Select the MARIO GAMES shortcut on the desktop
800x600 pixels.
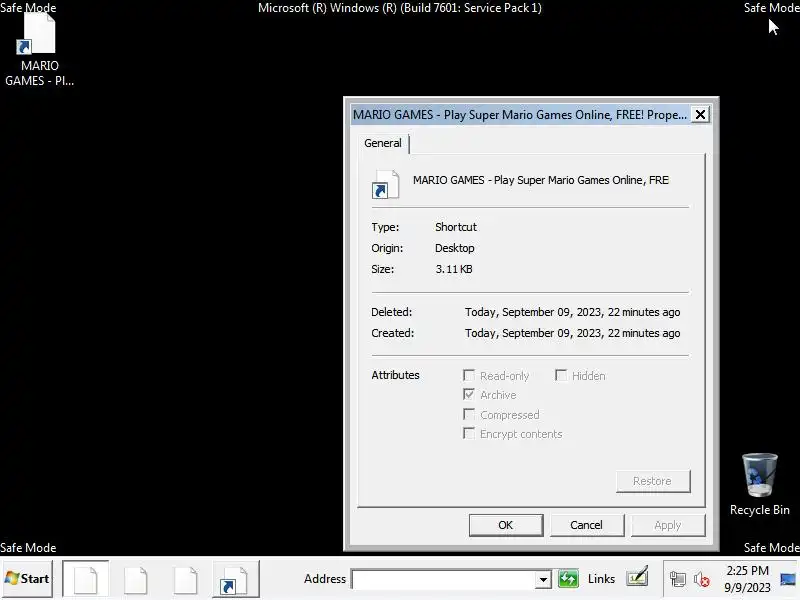tap(39, 50)
